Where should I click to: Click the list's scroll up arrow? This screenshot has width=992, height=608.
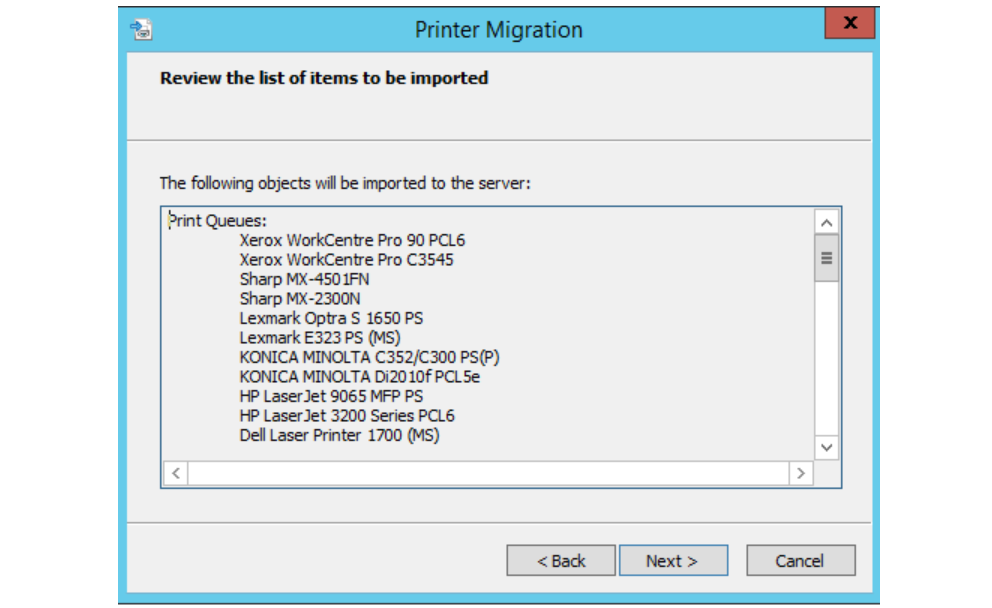pyautogui.click(x=826, y=223)
